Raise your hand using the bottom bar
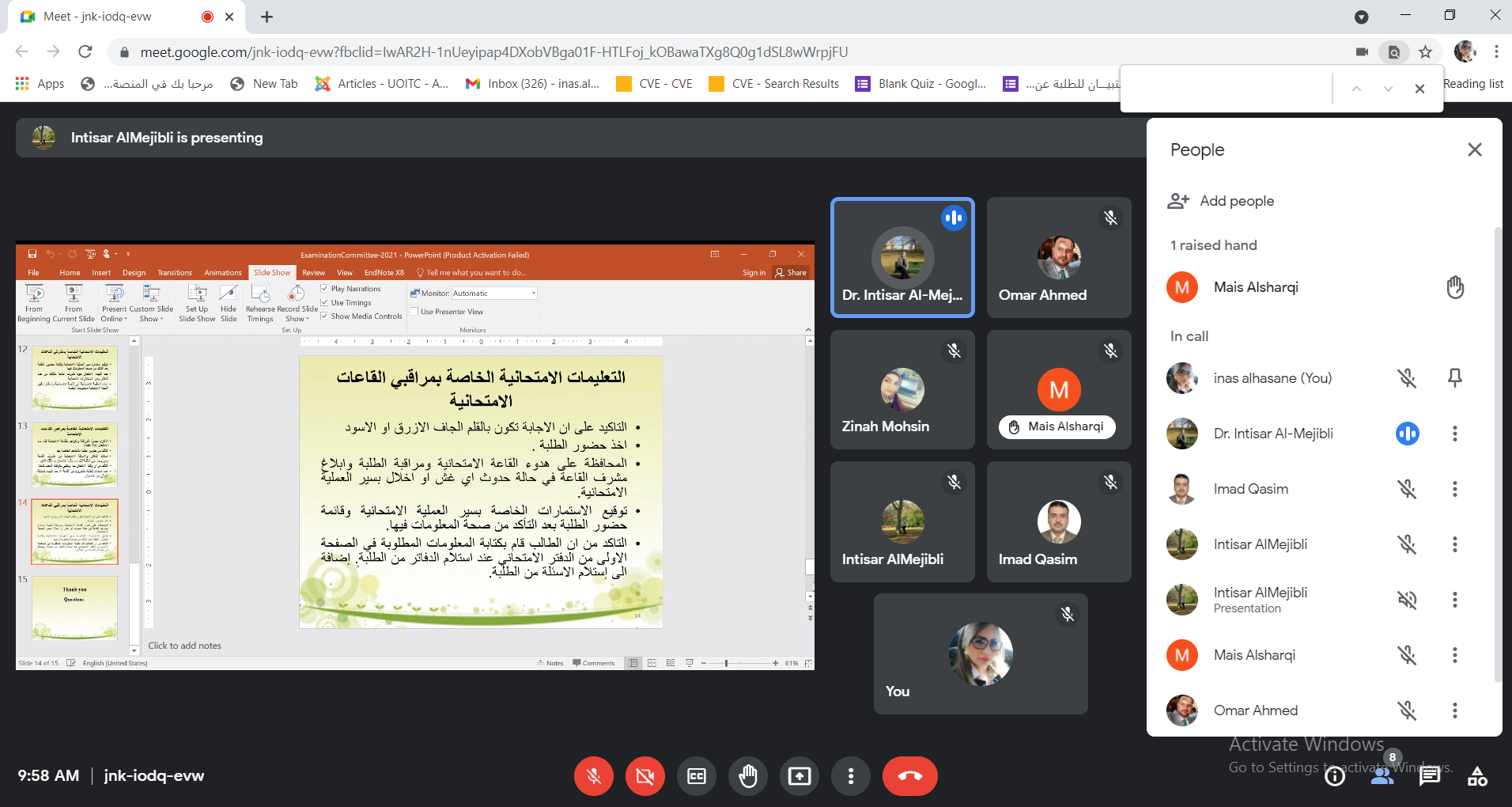1512x807 pixels. (747, 776)
